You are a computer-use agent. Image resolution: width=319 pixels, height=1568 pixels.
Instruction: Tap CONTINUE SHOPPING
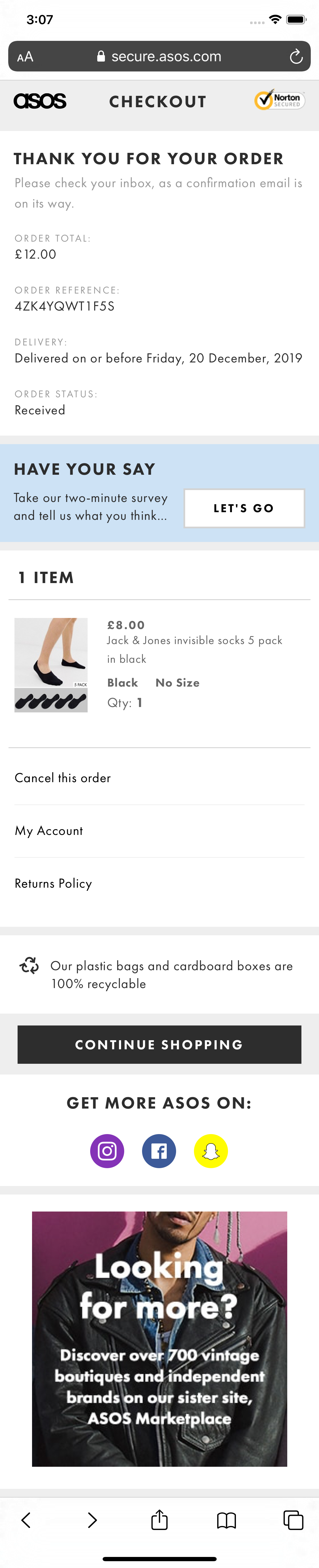(159, 1044)
